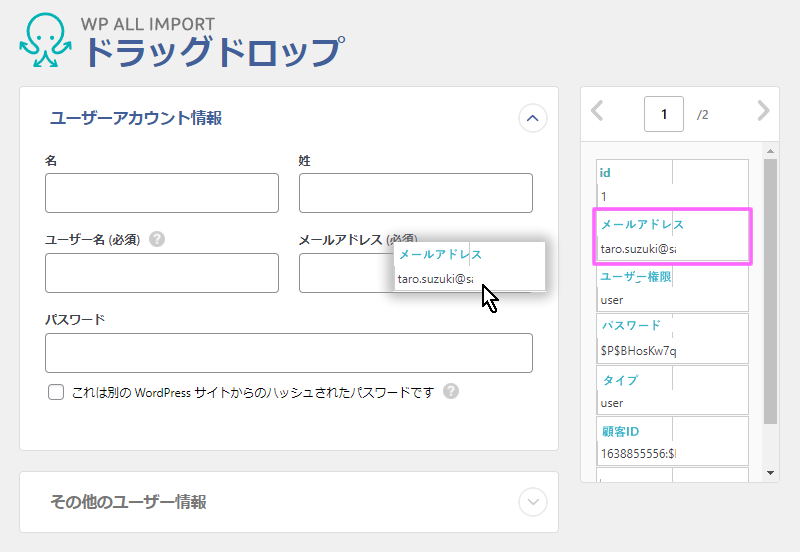Click the ドラッグドロップ heading text
Screen dimensions: 800x552
point(214,52)
